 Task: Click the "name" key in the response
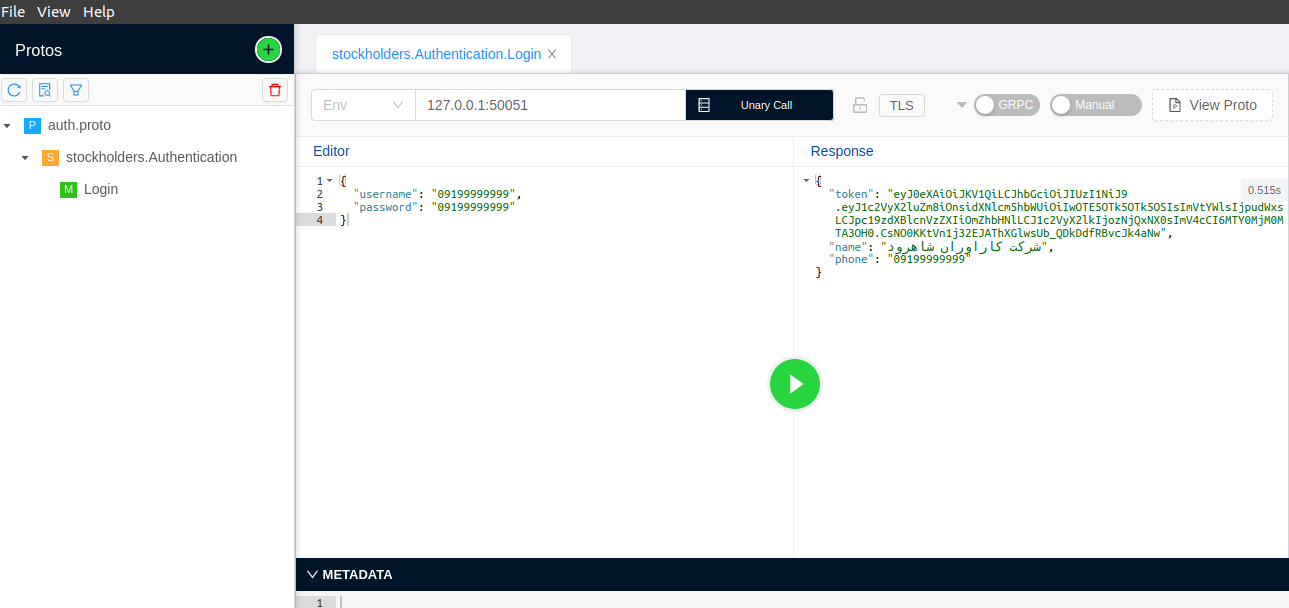(x=847, y=246)
